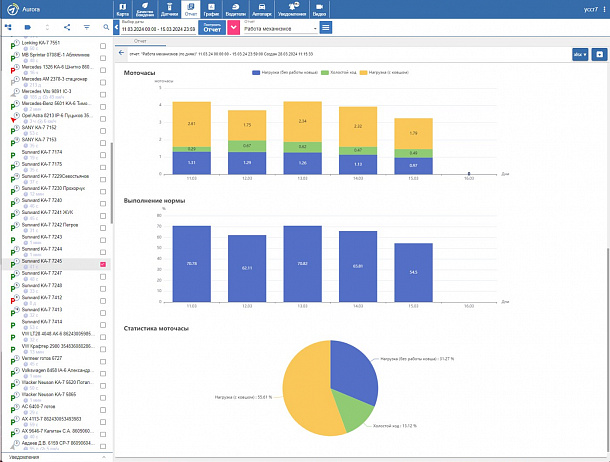
Task: Click the 11.03 yellow bar value 2.61
Action: coord(191,124)
